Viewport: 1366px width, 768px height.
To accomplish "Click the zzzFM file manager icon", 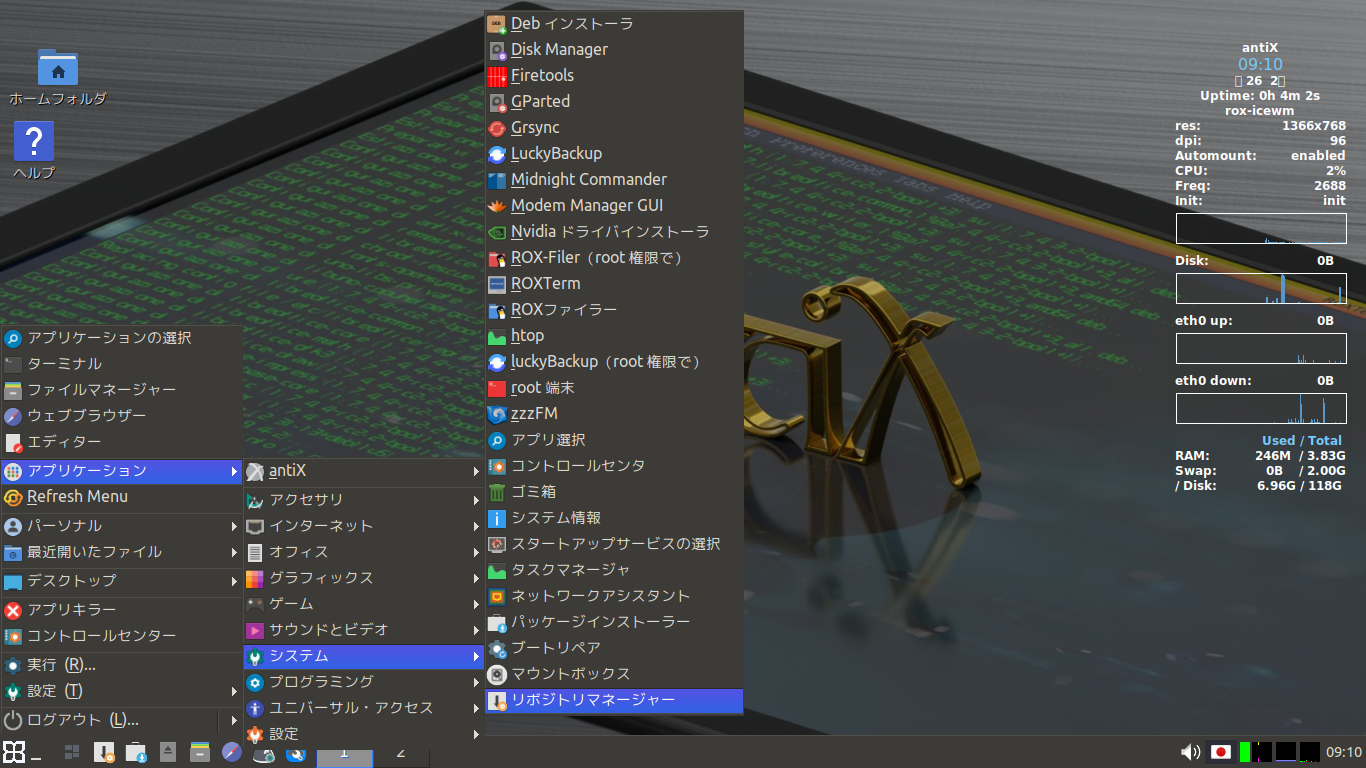I will coord(497,413).
